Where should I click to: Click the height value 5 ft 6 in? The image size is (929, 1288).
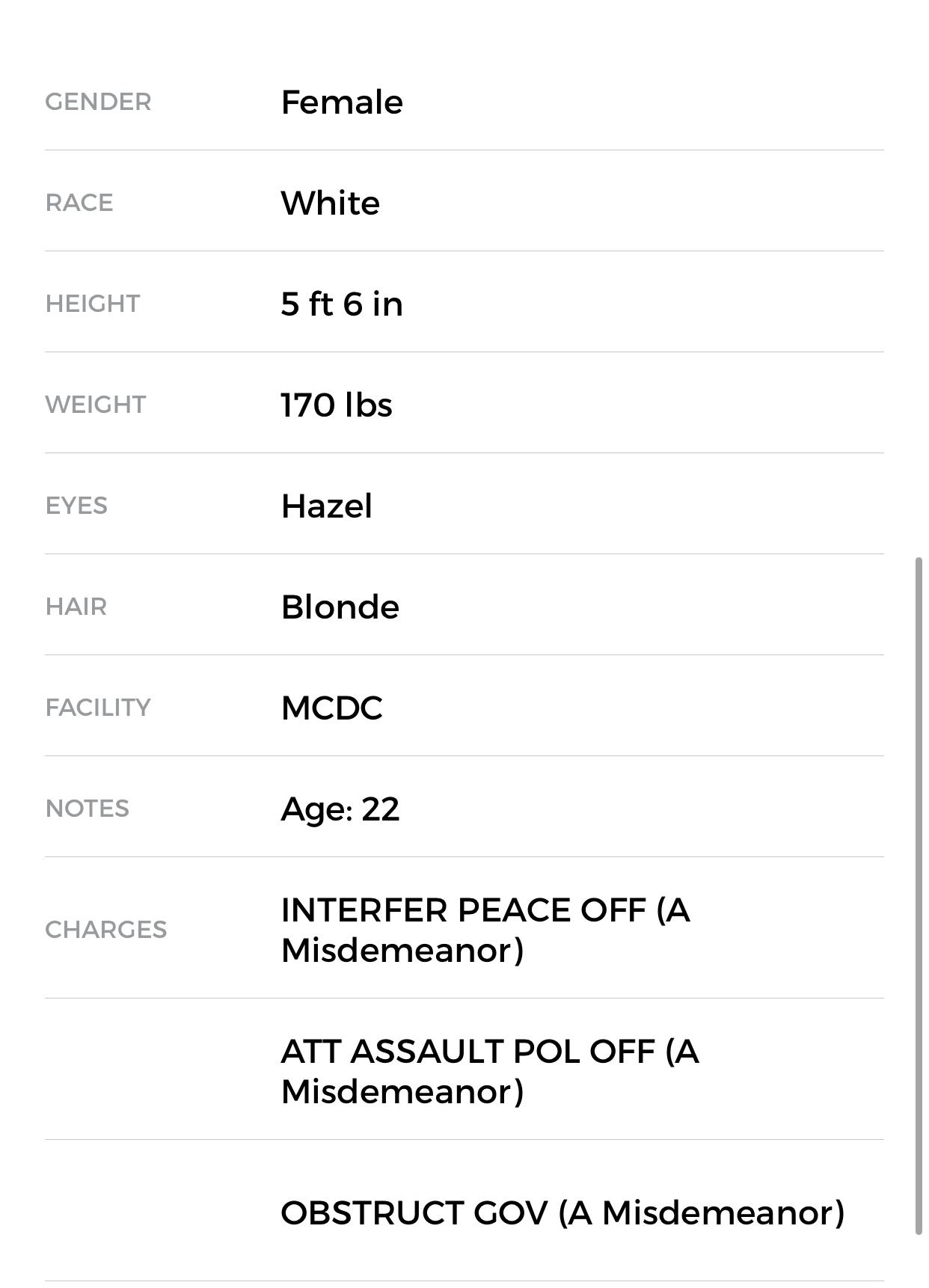[342, 304]
